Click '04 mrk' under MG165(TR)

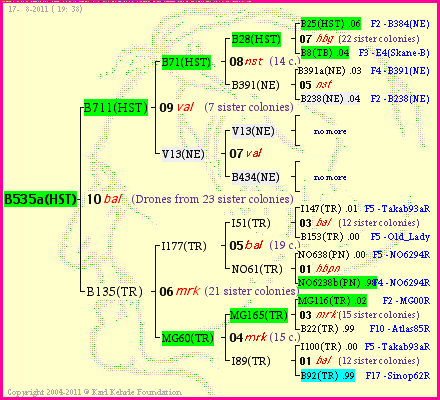click(x=248, y=338)
